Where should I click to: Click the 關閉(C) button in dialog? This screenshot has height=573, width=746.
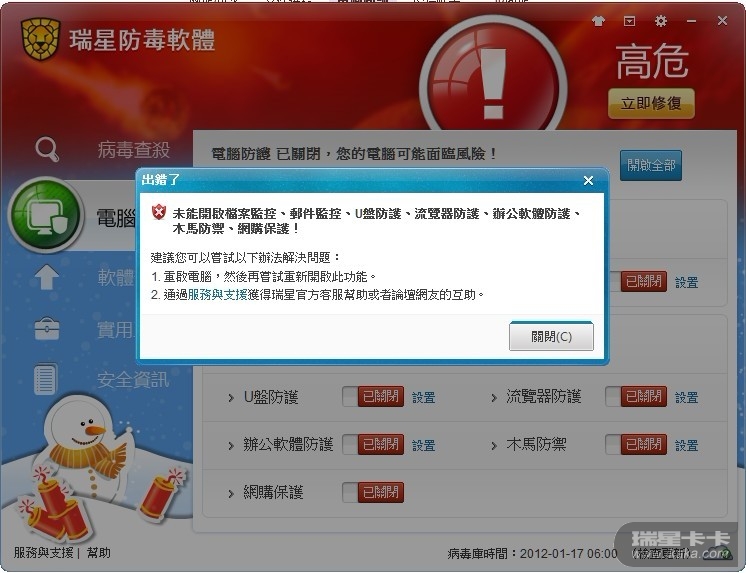tap(551, 336)
